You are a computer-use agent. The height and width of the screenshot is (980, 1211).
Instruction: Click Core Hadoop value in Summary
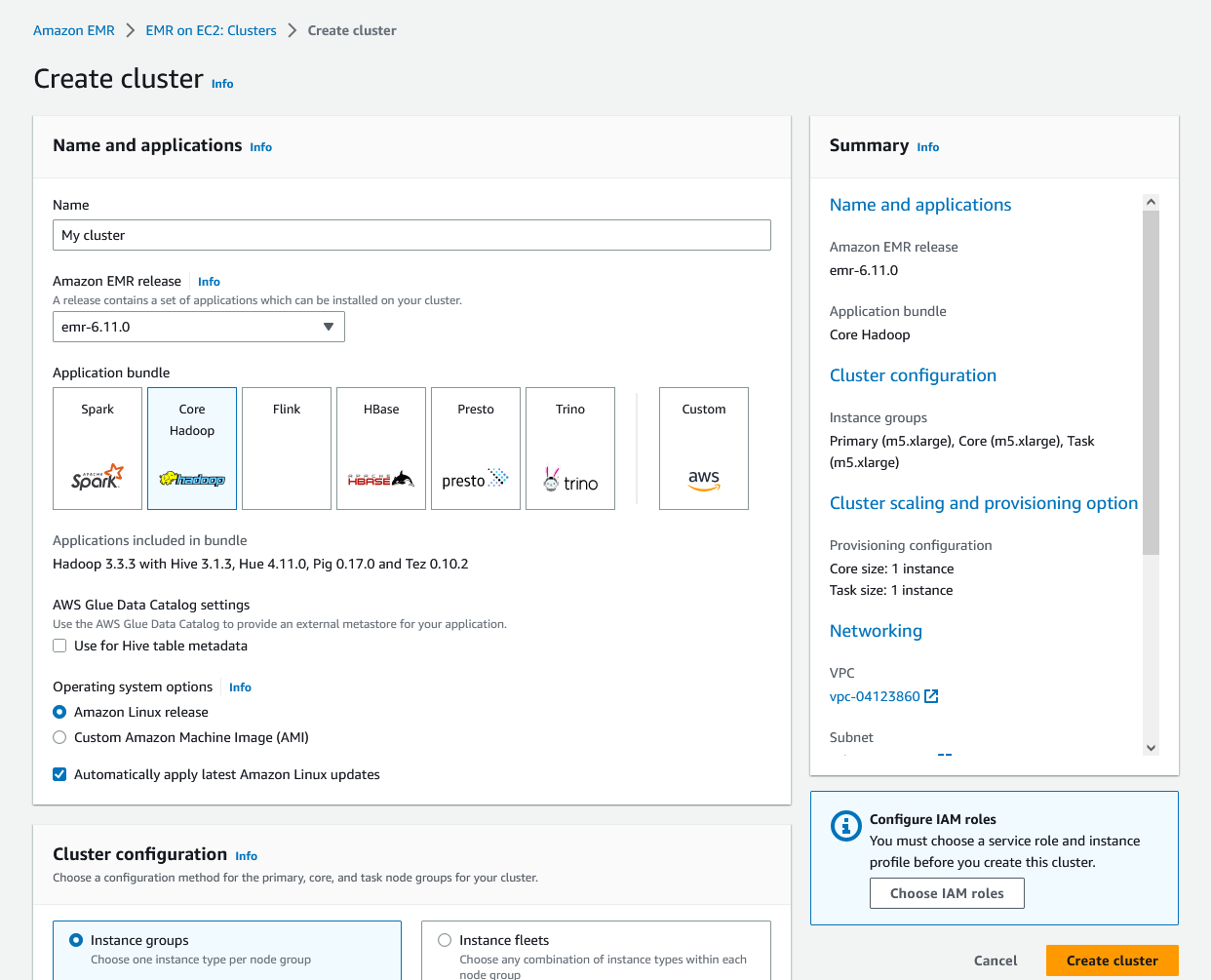[870, 334]
